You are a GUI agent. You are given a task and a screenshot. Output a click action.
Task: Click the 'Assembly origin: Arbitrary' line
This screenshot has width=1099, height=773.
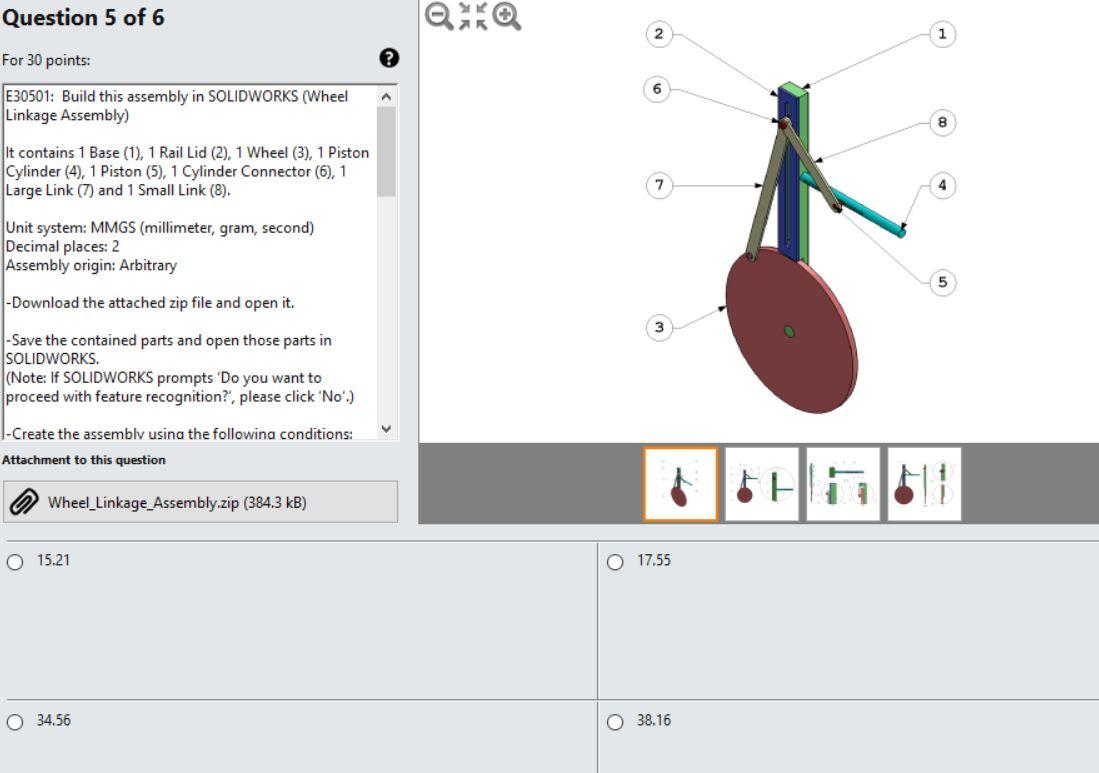point(91,266)
